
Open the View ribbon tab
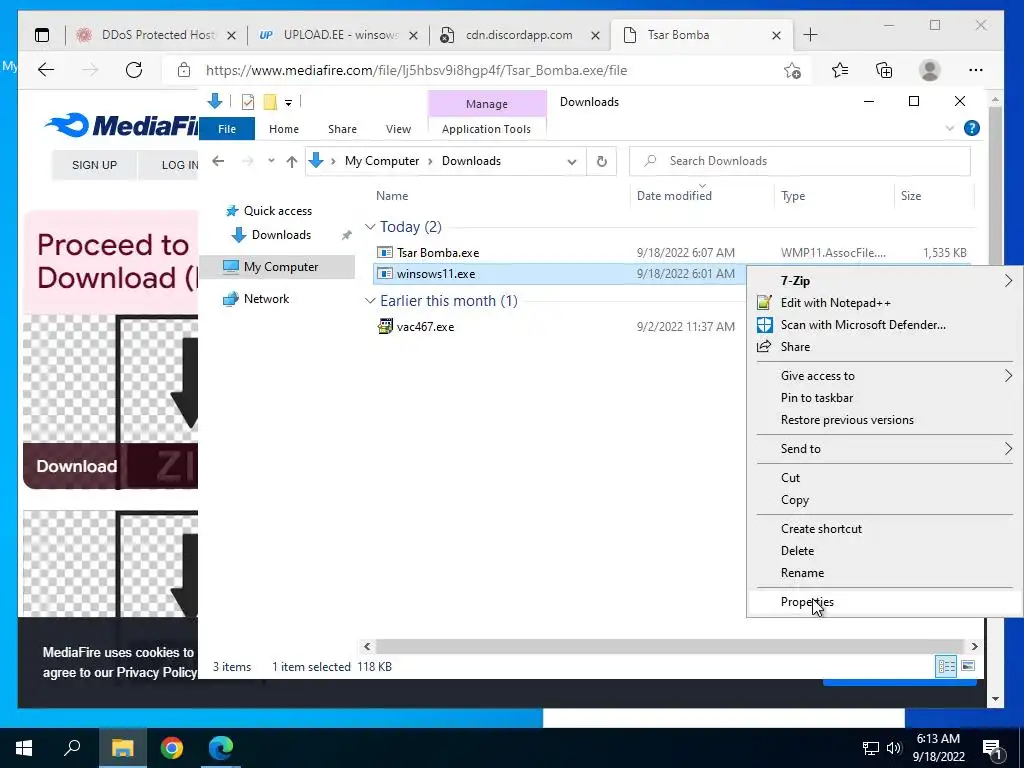pyautogui.click(x=398, y=129)
